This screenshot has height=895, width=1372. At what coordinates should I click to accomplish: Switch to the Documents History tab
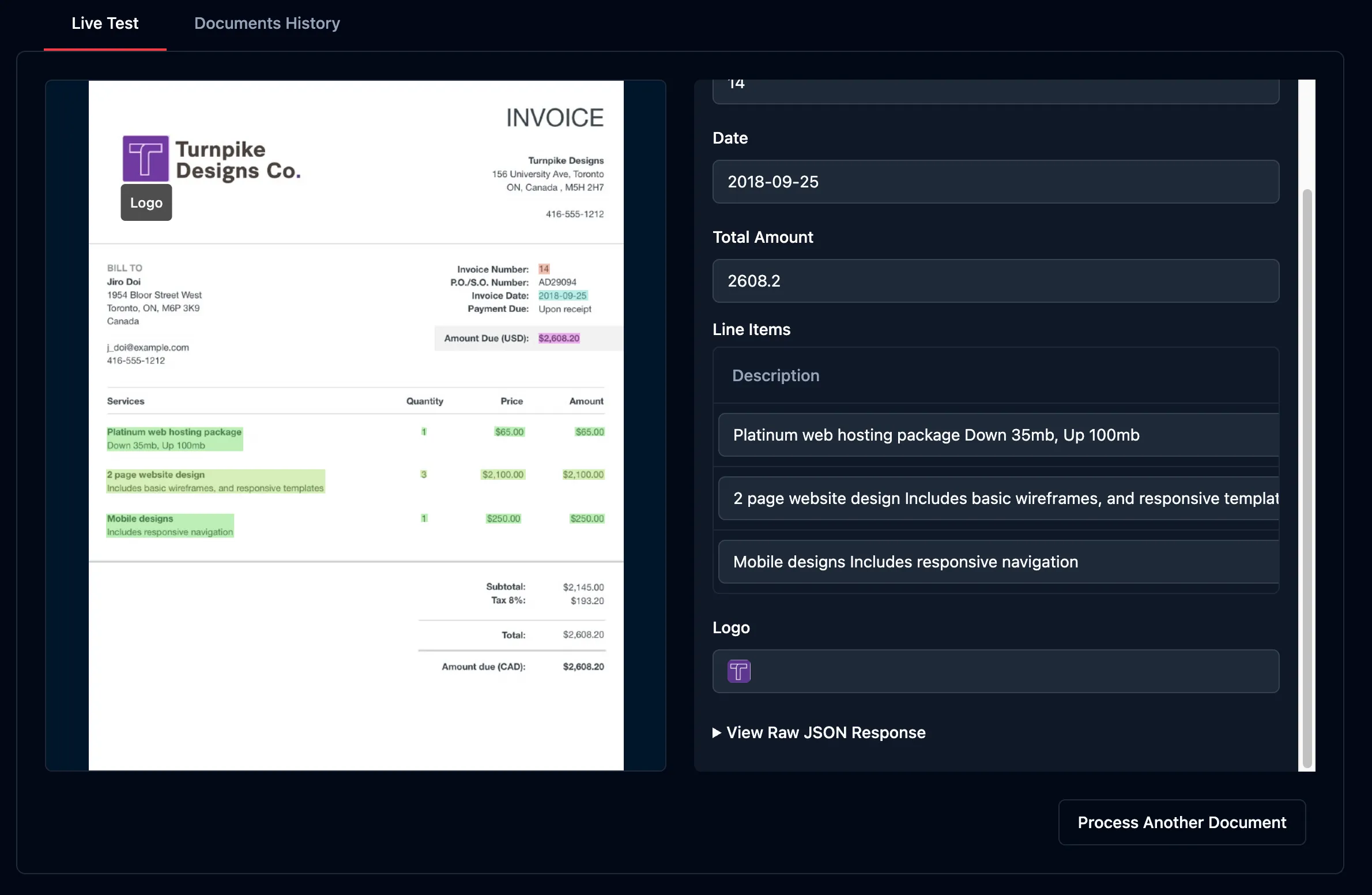(x=266, y=23)
